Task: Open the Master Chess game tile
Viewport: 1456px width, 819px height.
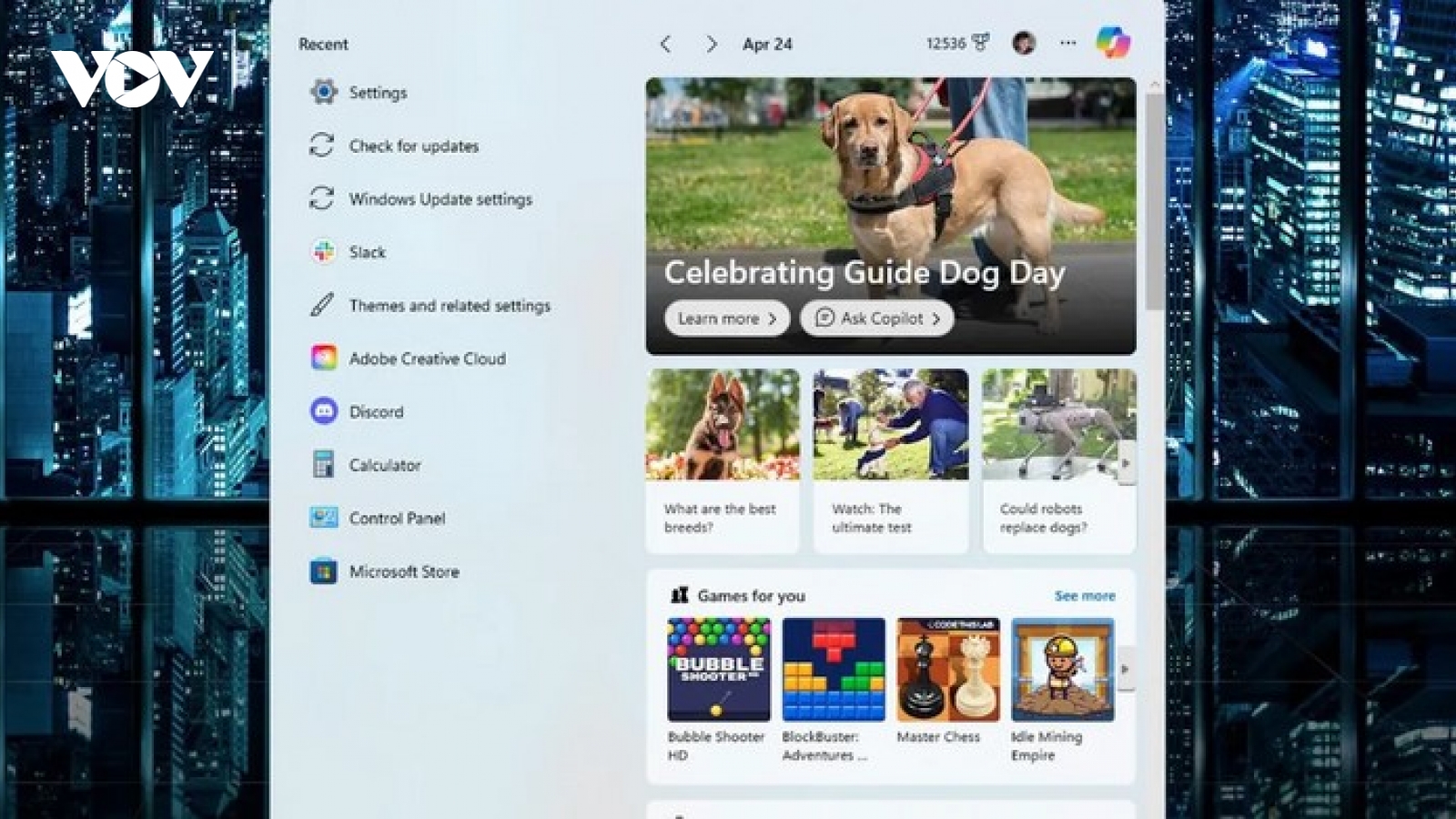Action: 947,682
